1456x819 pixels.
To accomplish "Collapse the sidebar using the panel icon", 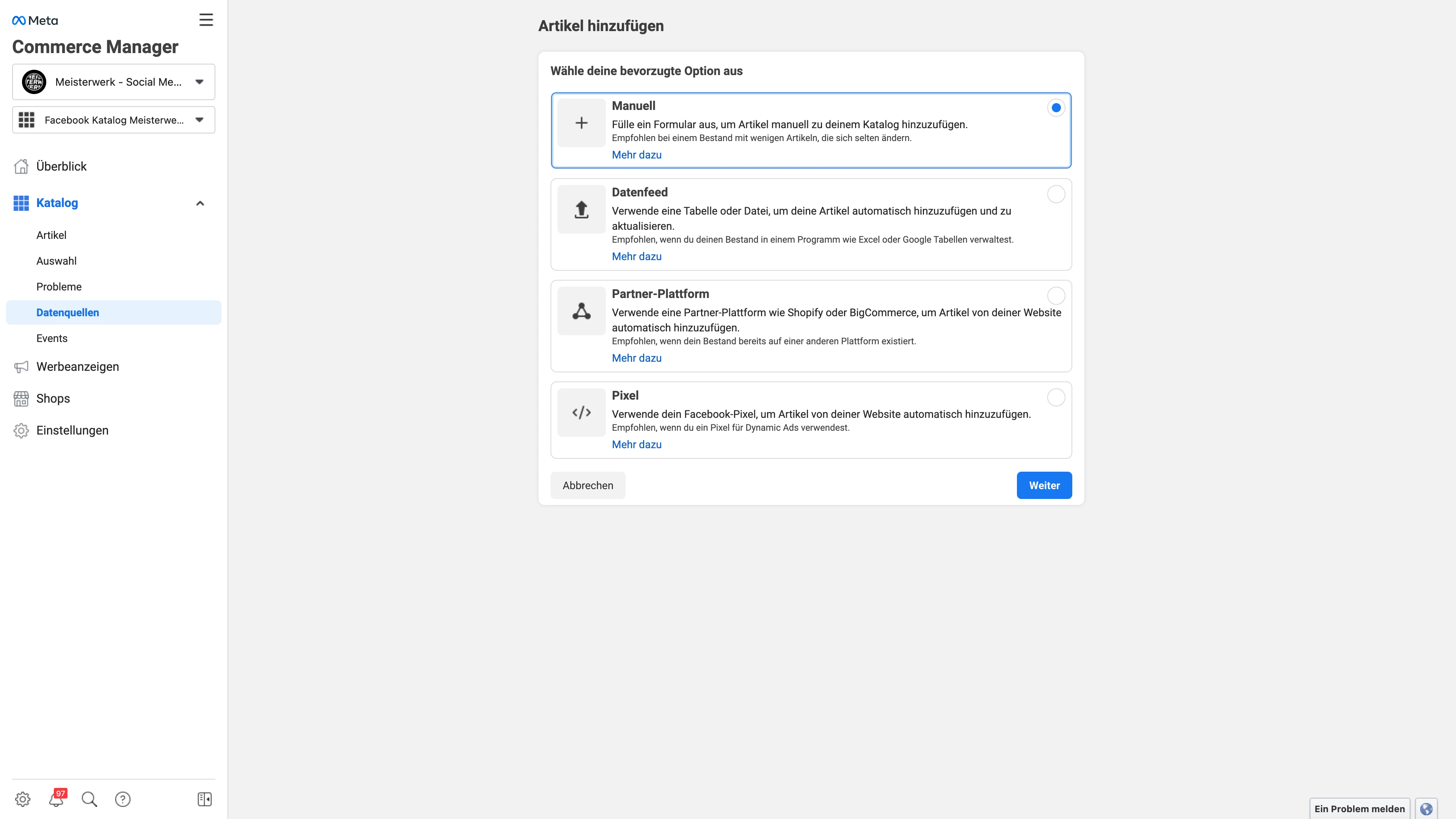I will tap(204, 799).
